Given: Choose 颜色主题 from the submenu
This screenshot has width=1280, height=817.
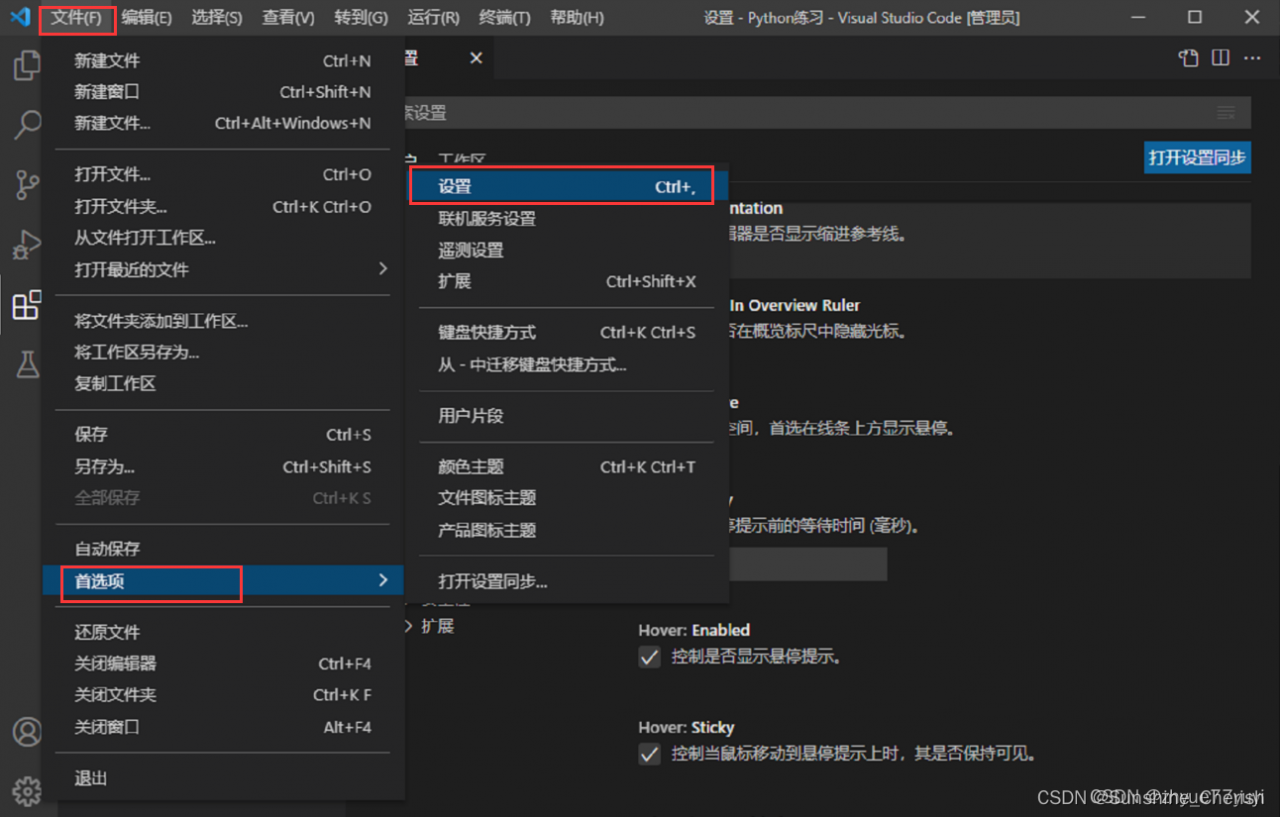Looking at the screenshot, I should tap(567, 466).
